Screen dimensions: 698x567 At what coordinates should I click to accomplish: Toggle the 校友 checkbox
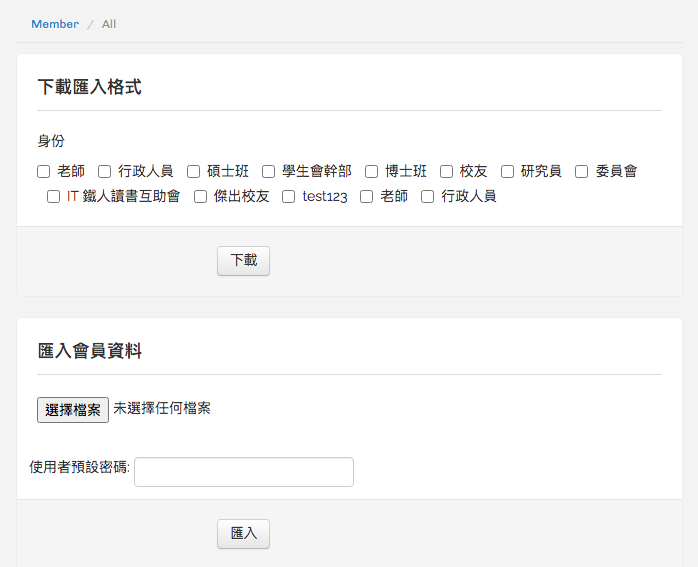point(446,171)
